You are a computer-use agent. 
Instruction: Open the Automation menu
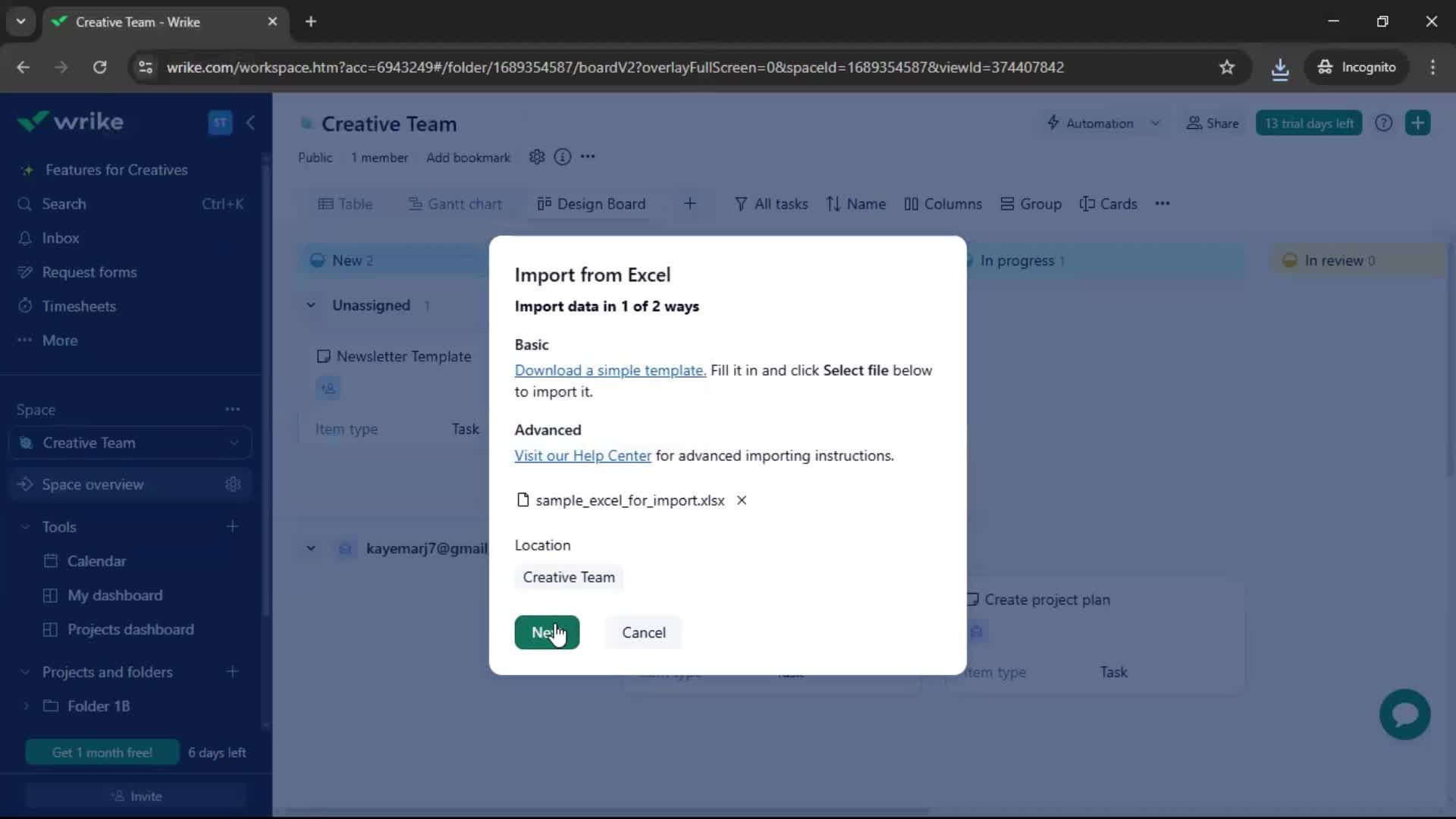pos(1090,123)
